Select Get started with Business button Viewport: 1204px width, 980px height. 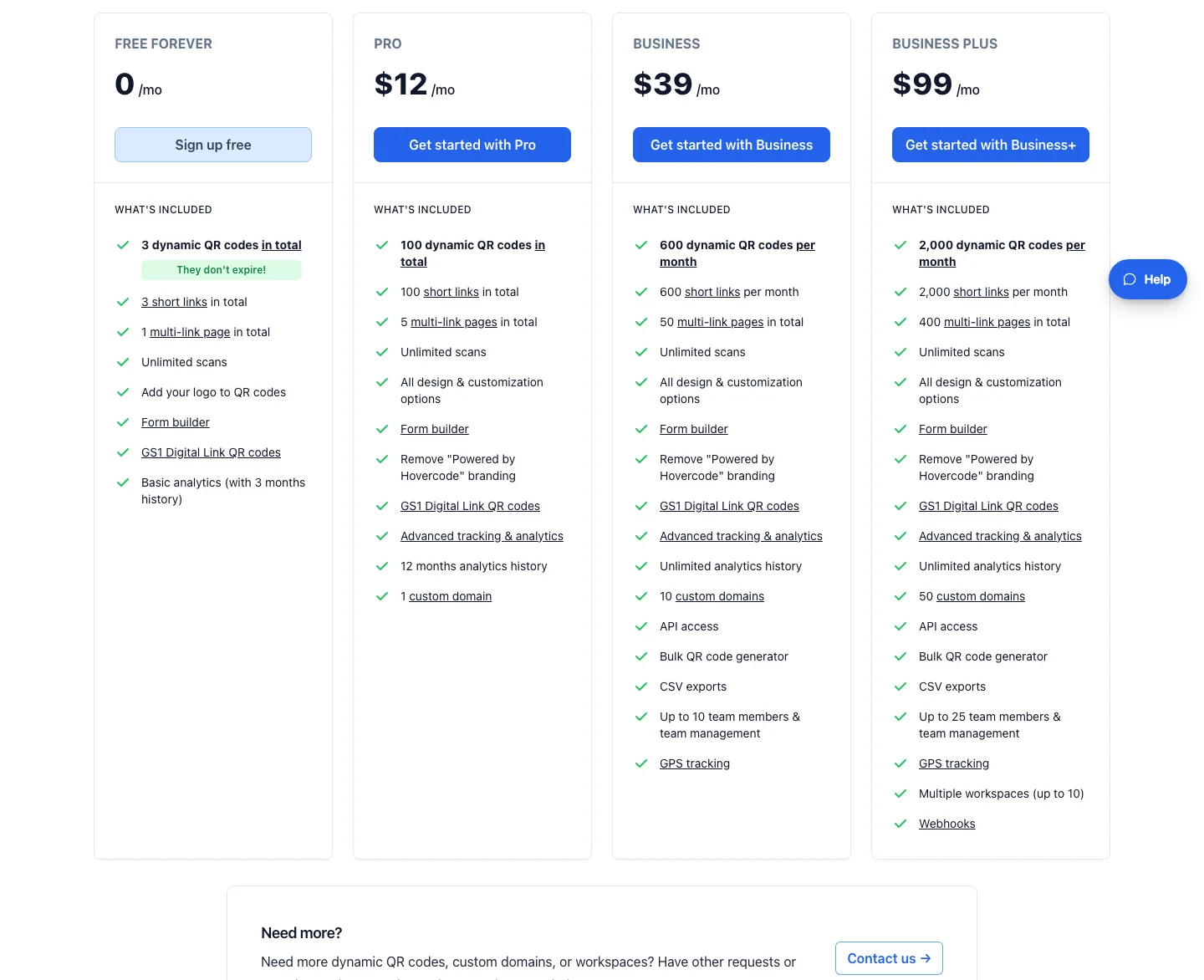[x=732, y=145]
